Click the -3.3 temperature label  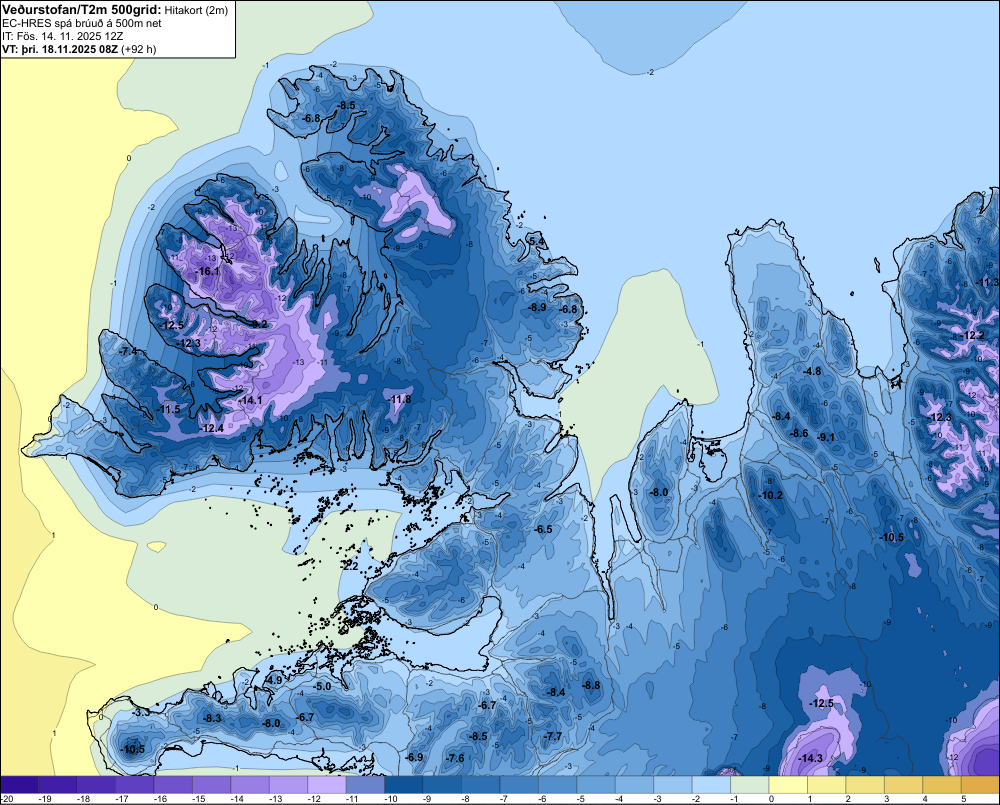coord(142,712)
